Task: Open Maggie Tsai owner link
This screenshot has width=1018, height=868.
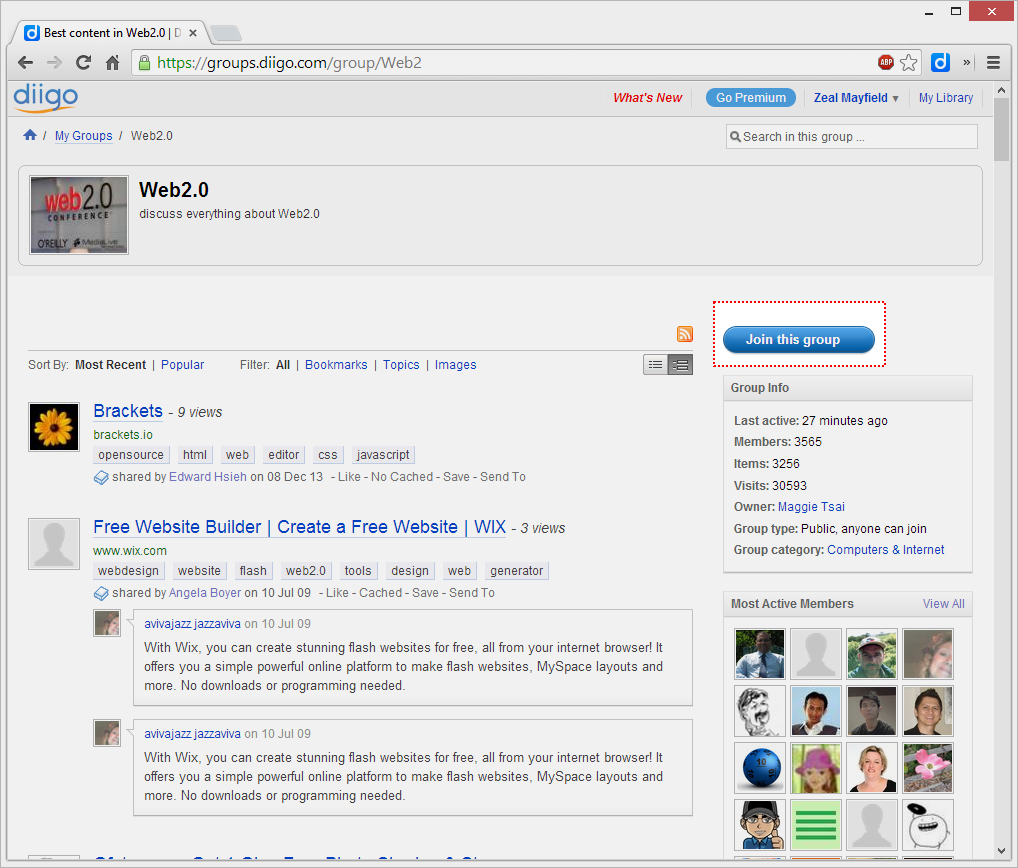Action: pyautogui.click(x=812, y=507)
